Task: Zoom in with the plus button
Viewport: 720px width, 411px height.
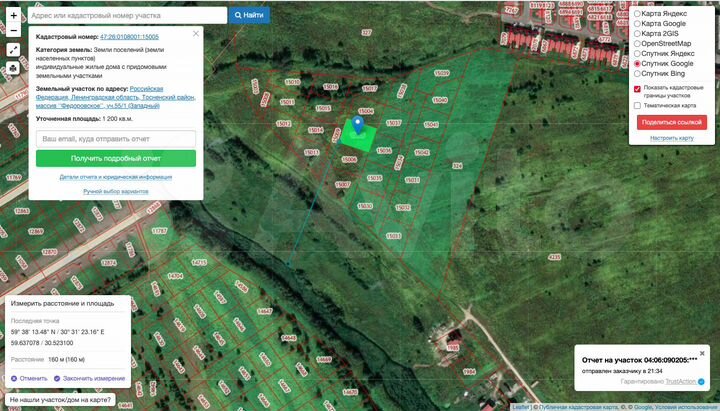Action: (13, 15)
